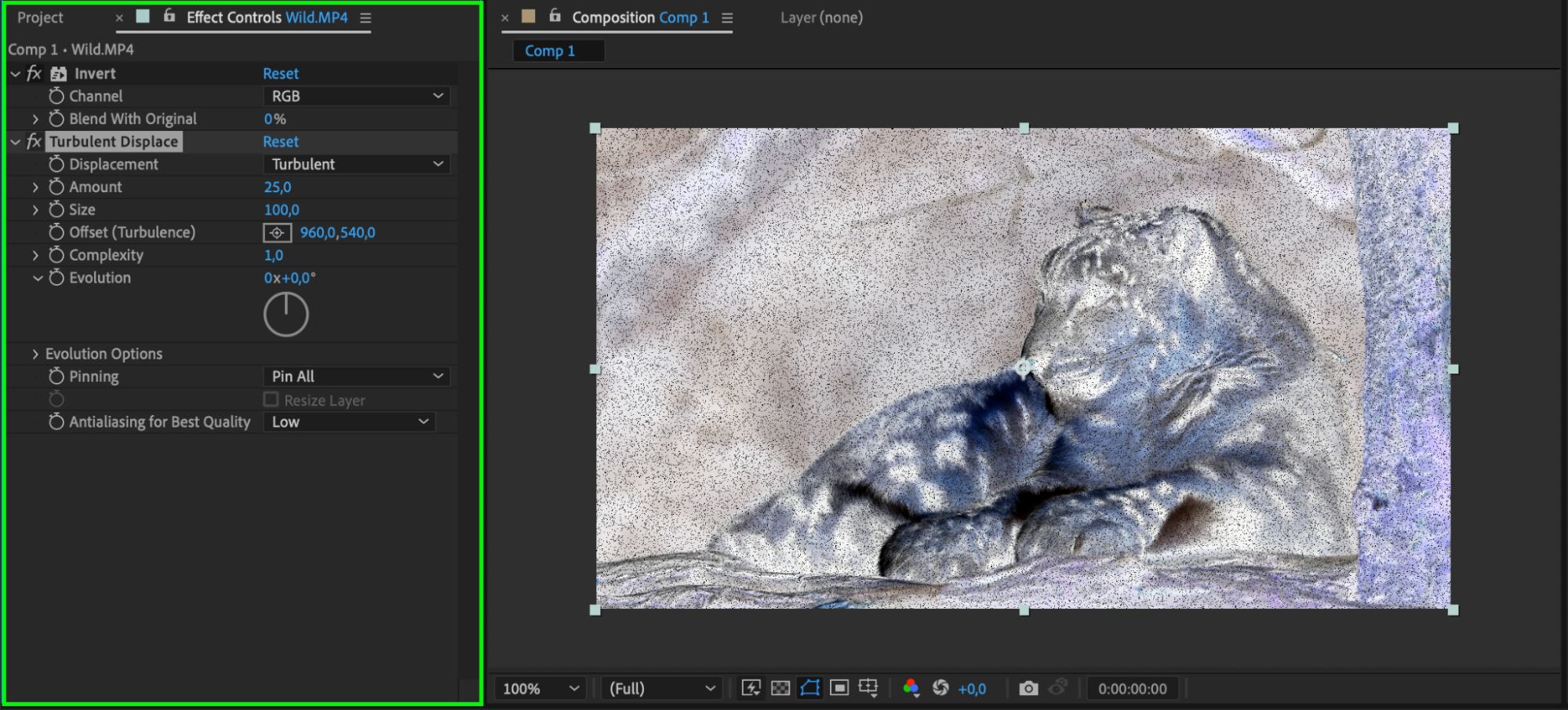
Task: Click the Take Snapshot camera icon
Action: point(1028,688)
